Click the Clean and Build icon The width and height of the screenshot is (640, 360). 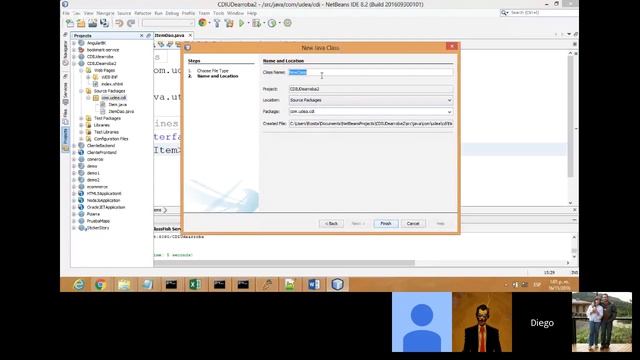click(x=229, y=23)
